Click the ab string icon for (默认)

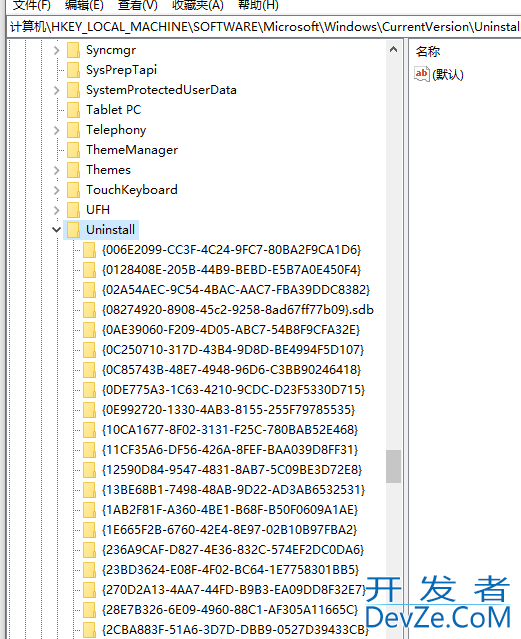(422, 74)
